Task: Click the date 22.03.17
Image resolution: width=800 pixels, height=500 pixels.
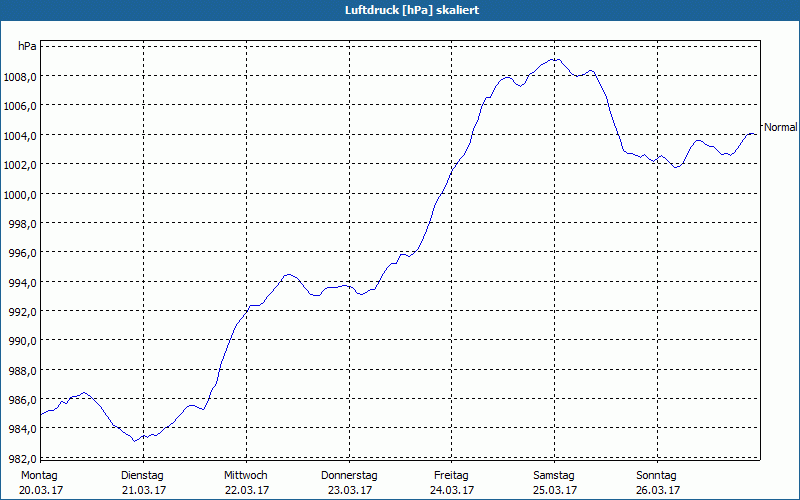Action: [x=247, y=490]
